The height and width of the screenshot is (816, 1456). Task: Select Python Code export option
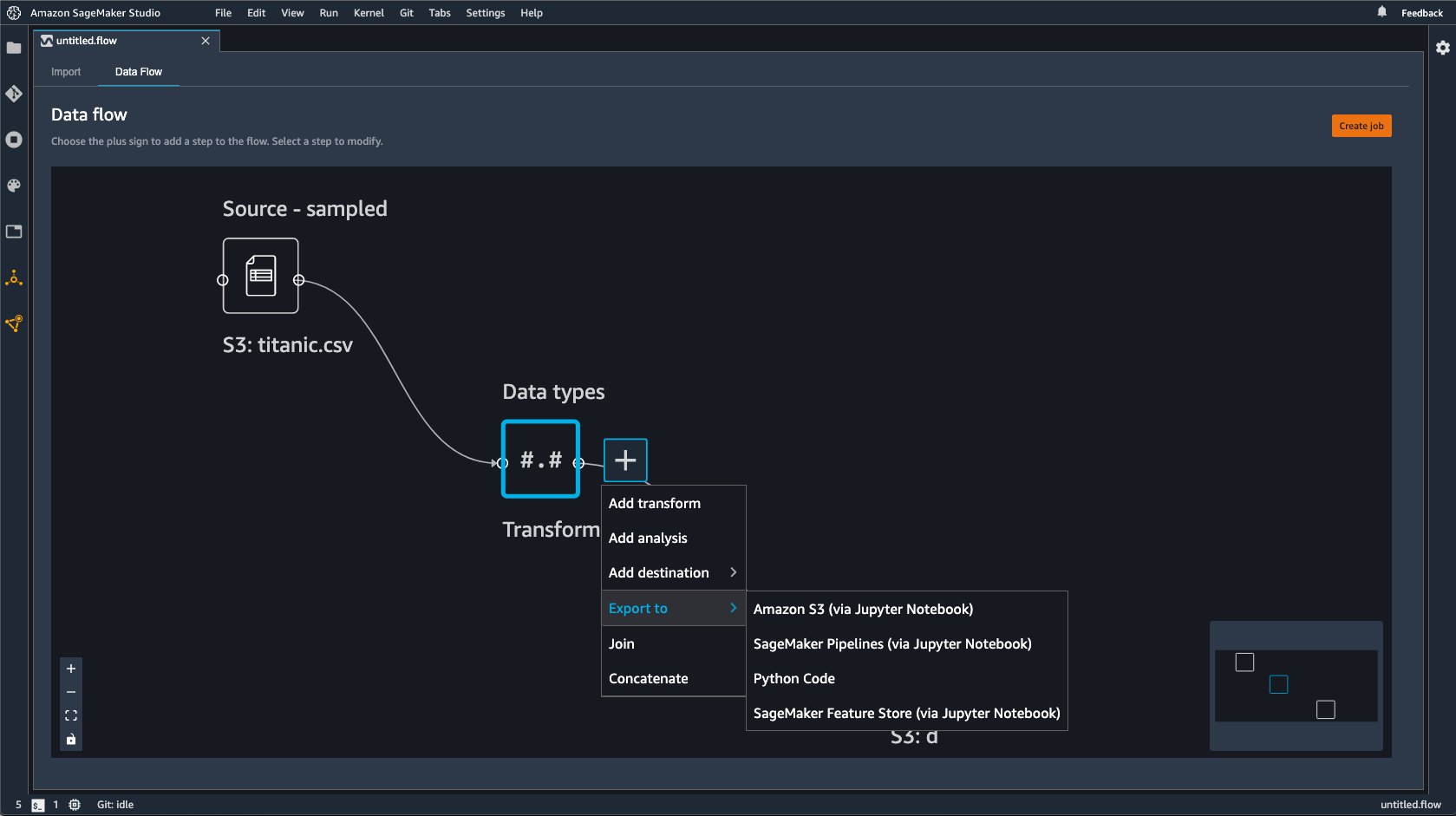tap(793, 678)
